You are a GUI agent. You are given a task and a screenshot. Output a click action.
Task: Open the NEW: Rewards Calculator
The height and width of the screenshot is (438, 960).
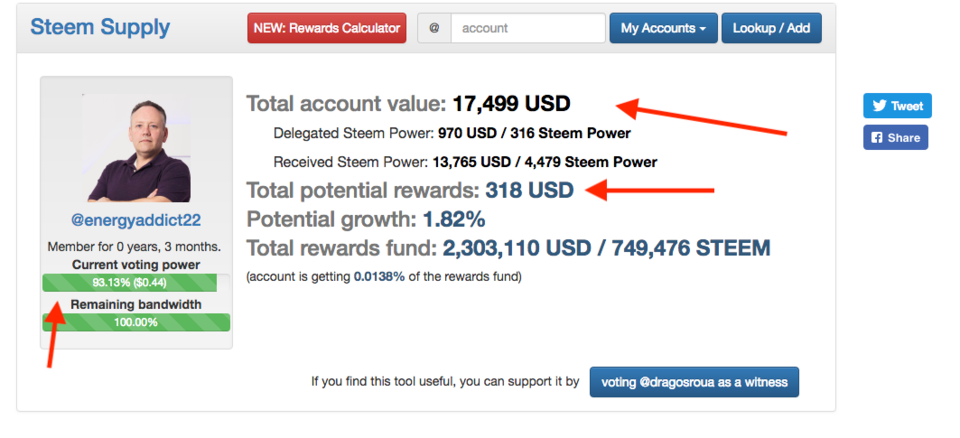(327, 28)
